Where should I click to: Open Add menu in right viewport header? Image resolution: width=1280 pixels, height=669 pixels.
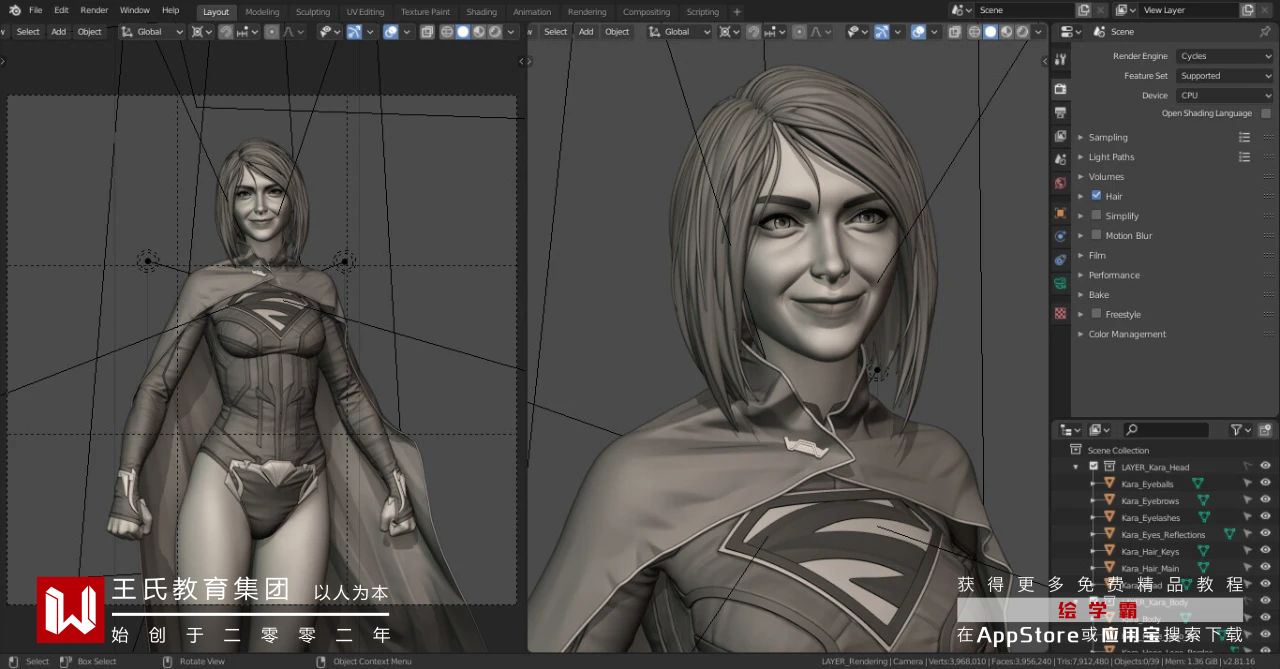[586, 32]
